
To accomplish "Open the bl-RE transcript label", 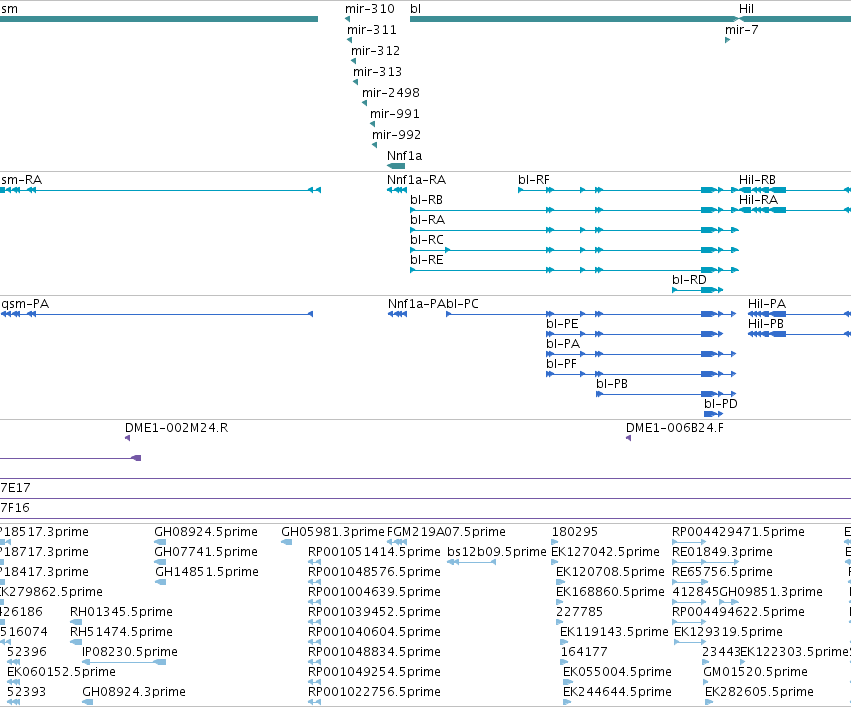I will pos(427,260).
